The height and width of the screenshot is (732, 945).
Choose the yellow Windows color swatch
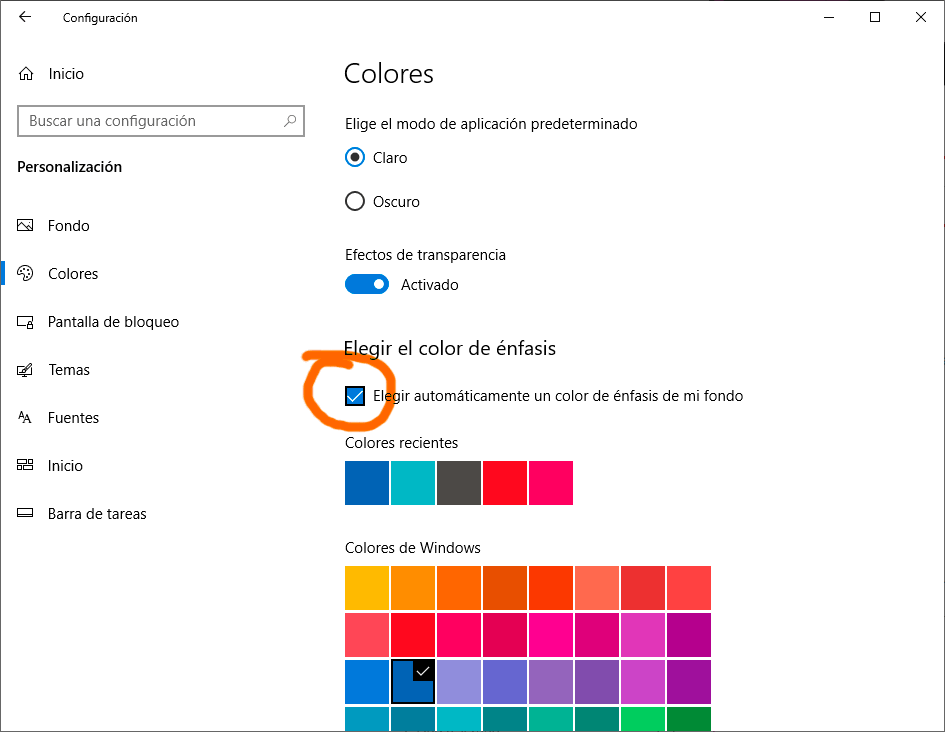point(367,588)
